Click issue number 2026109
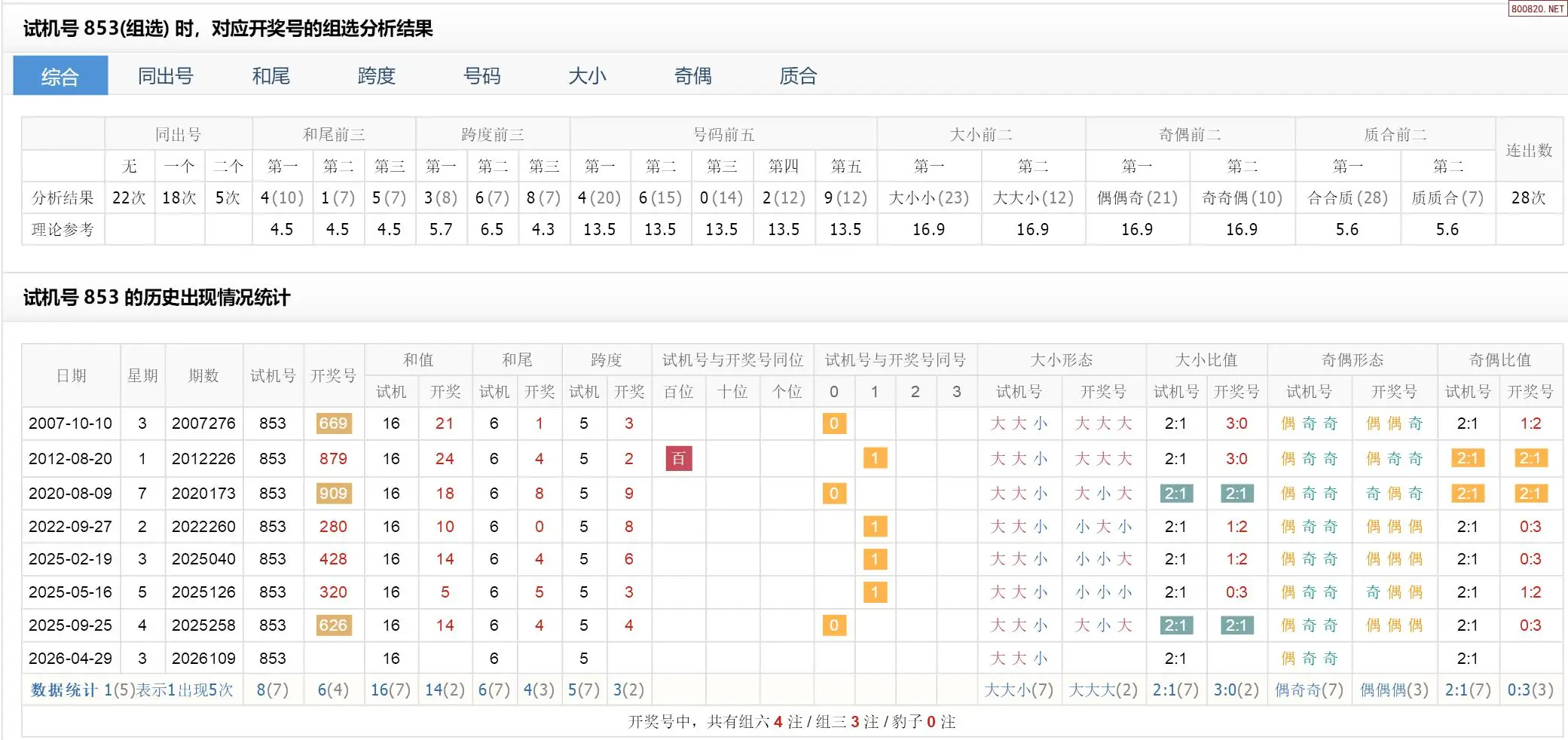1568x740 pixels. click(x=203, y=659)
